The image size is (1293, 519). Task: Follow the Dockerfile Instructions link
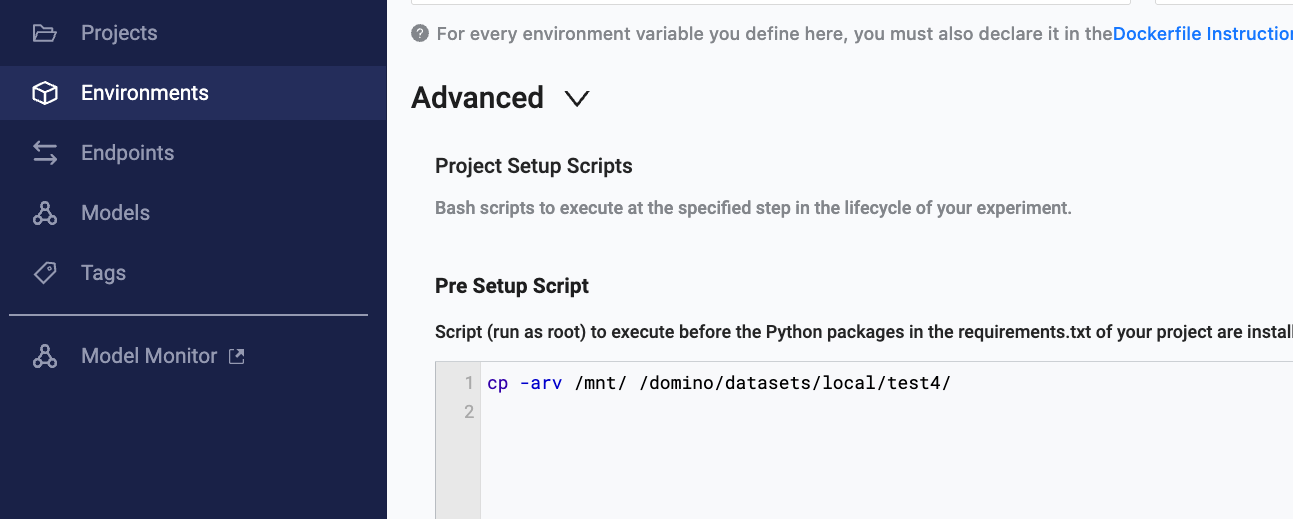[1202, 33]
